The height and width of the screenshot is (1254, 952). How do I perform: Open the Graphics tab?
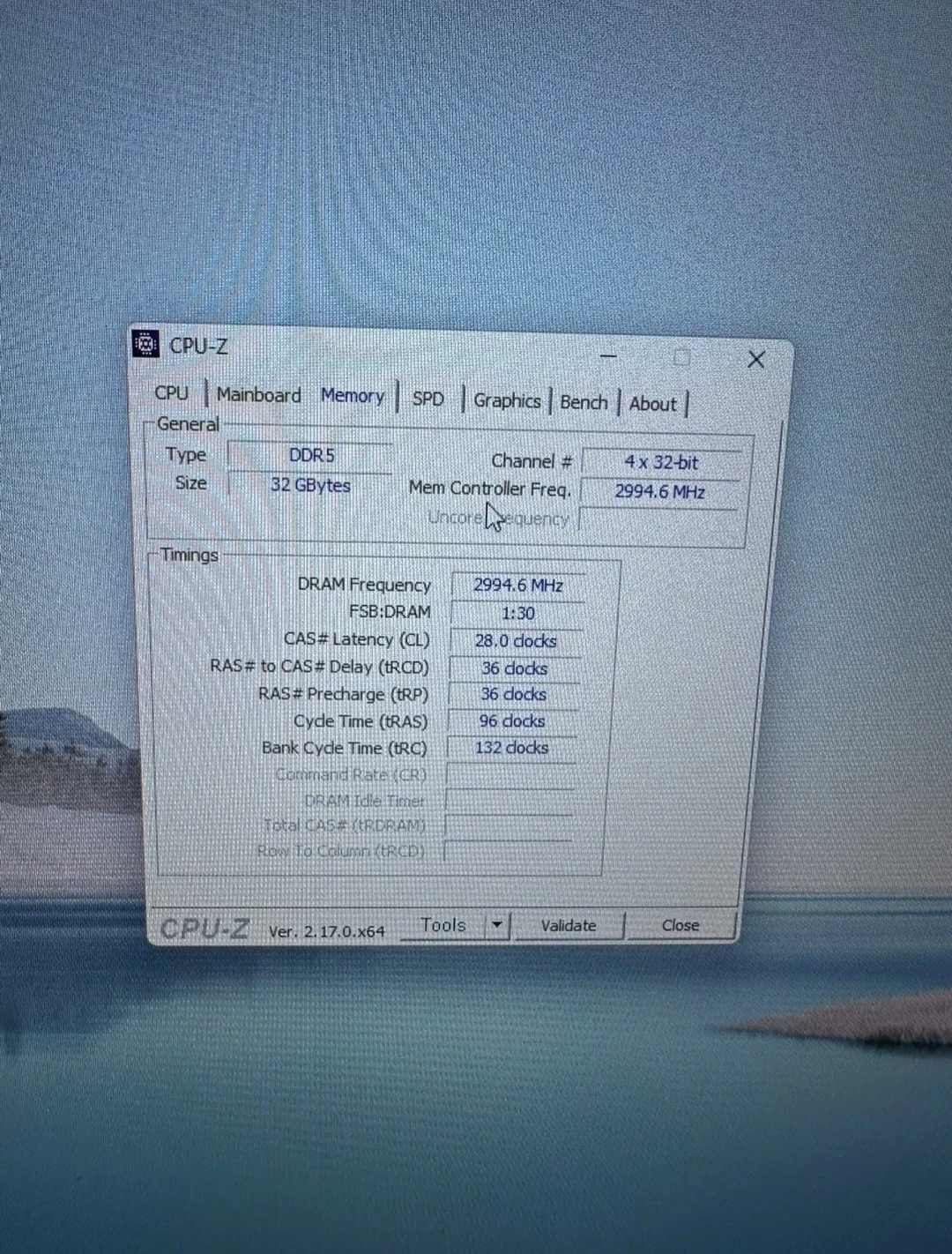point(507,400)
